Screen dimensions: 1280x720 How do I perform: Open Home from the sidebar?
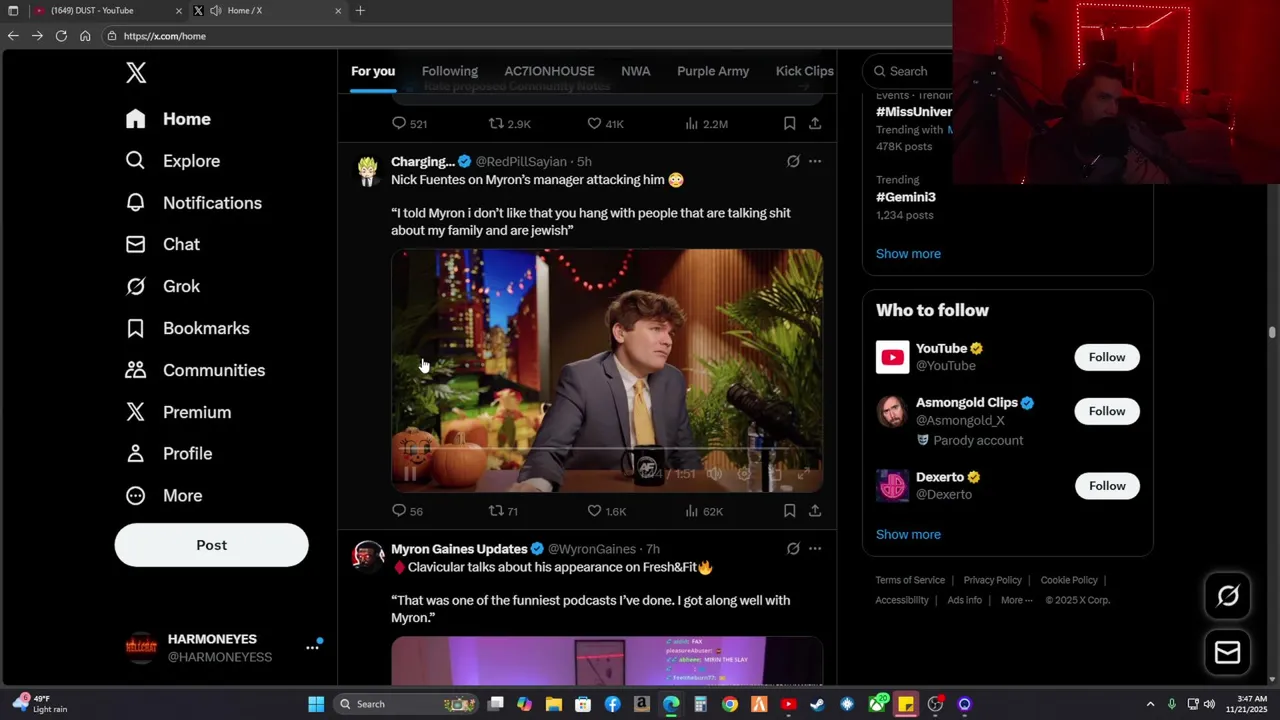168,119
